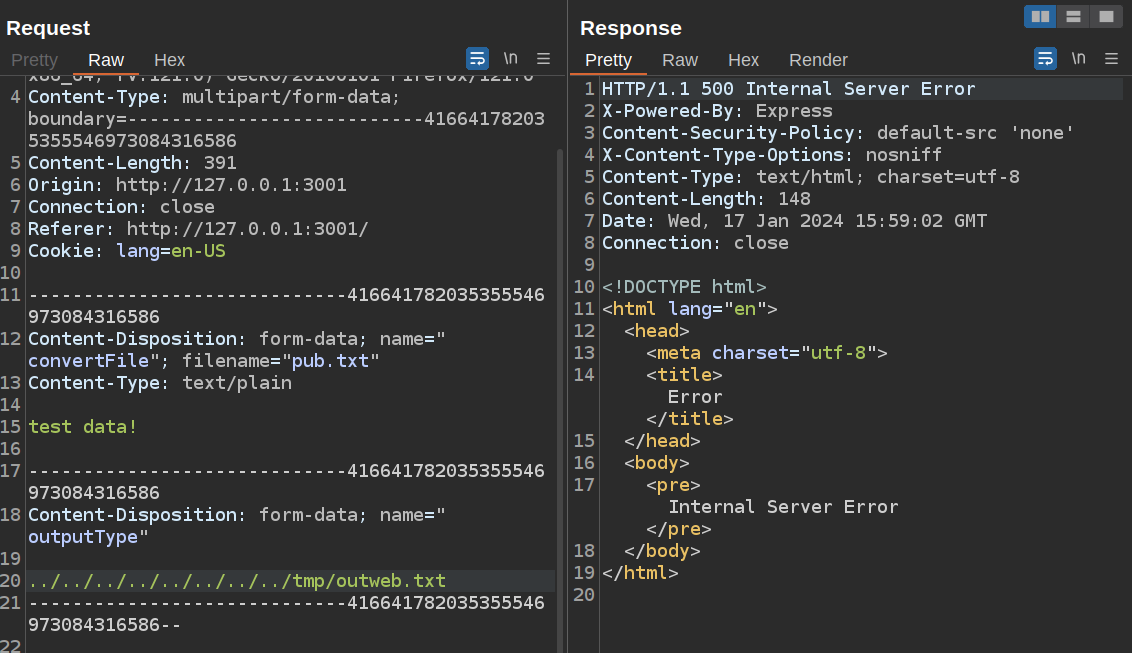
Task: Select the Raw tab in Request
Action: coord(106,60)
